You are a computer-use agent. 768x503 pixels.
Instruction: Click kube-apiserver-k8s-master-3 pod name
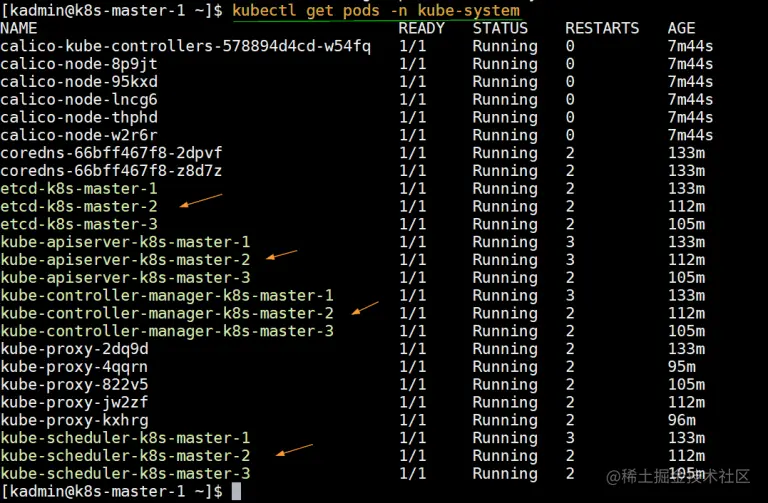point(125,278)
